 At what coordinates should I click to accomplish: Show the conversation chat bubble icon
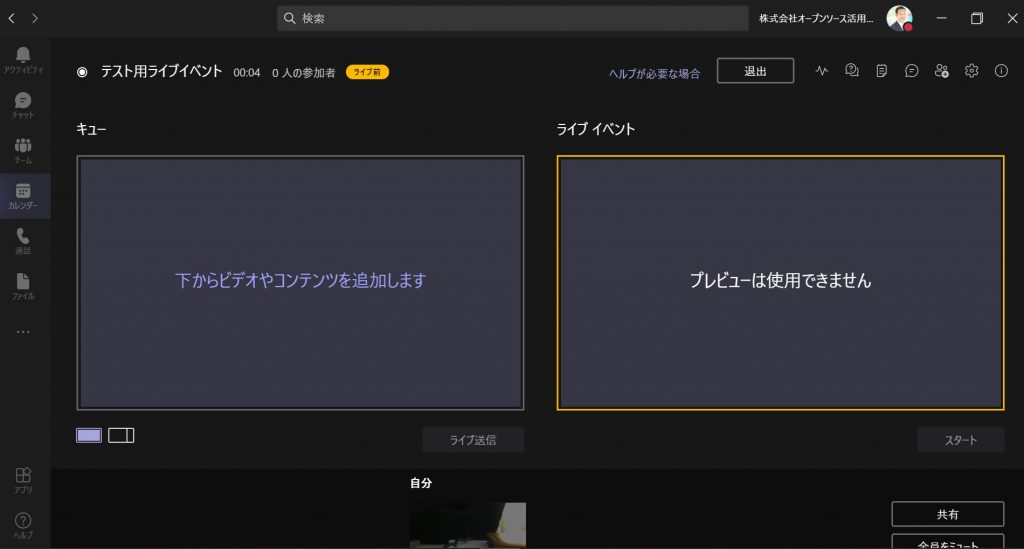pos(911,71)
